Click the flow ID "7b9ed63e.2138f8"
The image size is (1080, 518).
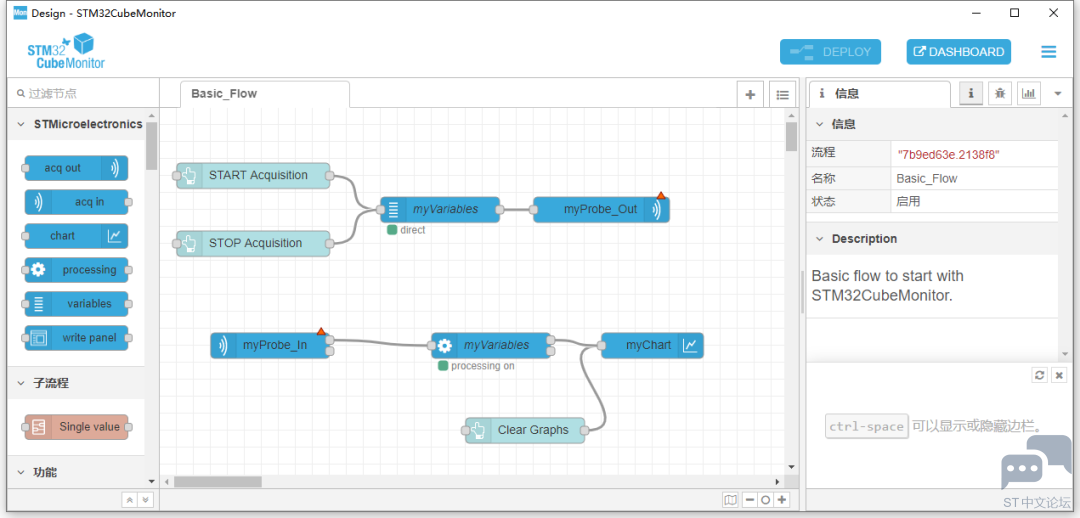click(x=948, y=154)
